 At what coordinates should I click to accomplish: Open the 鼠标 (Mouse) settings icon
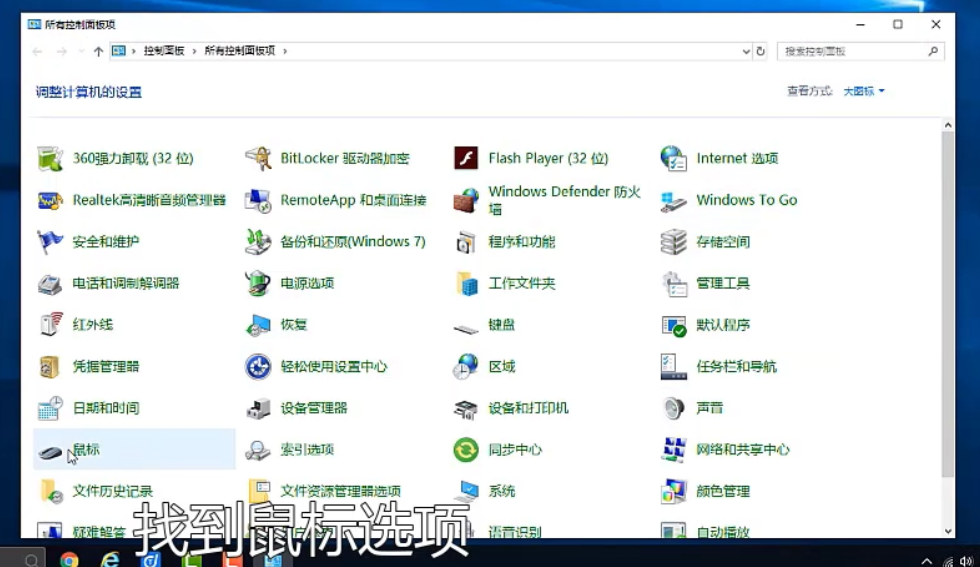51,451
